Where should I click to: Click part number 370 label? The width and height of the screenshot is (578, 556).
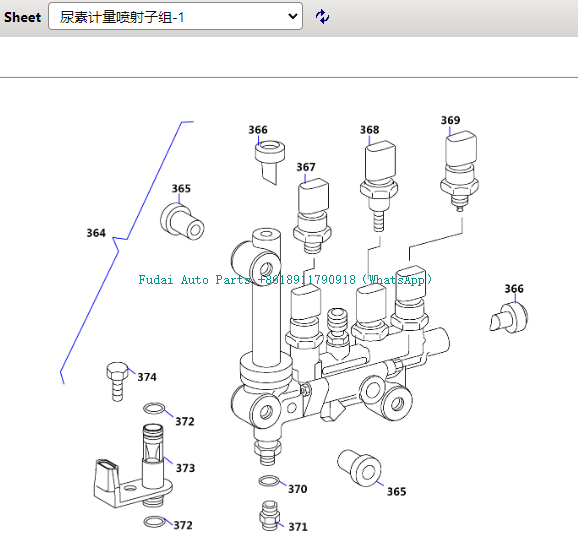coord(297,489)
